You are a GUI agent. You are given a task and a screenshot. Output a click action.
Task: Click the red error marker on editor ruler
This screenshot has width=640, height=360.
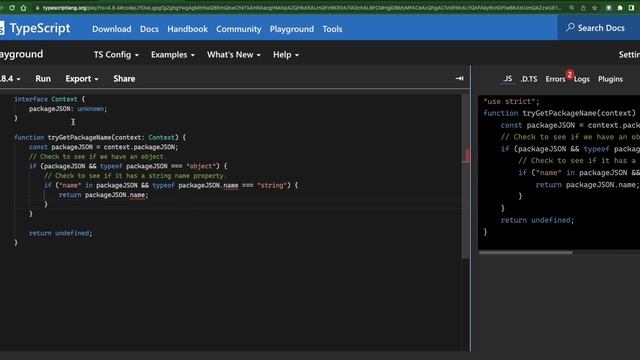tap(467, 155)
